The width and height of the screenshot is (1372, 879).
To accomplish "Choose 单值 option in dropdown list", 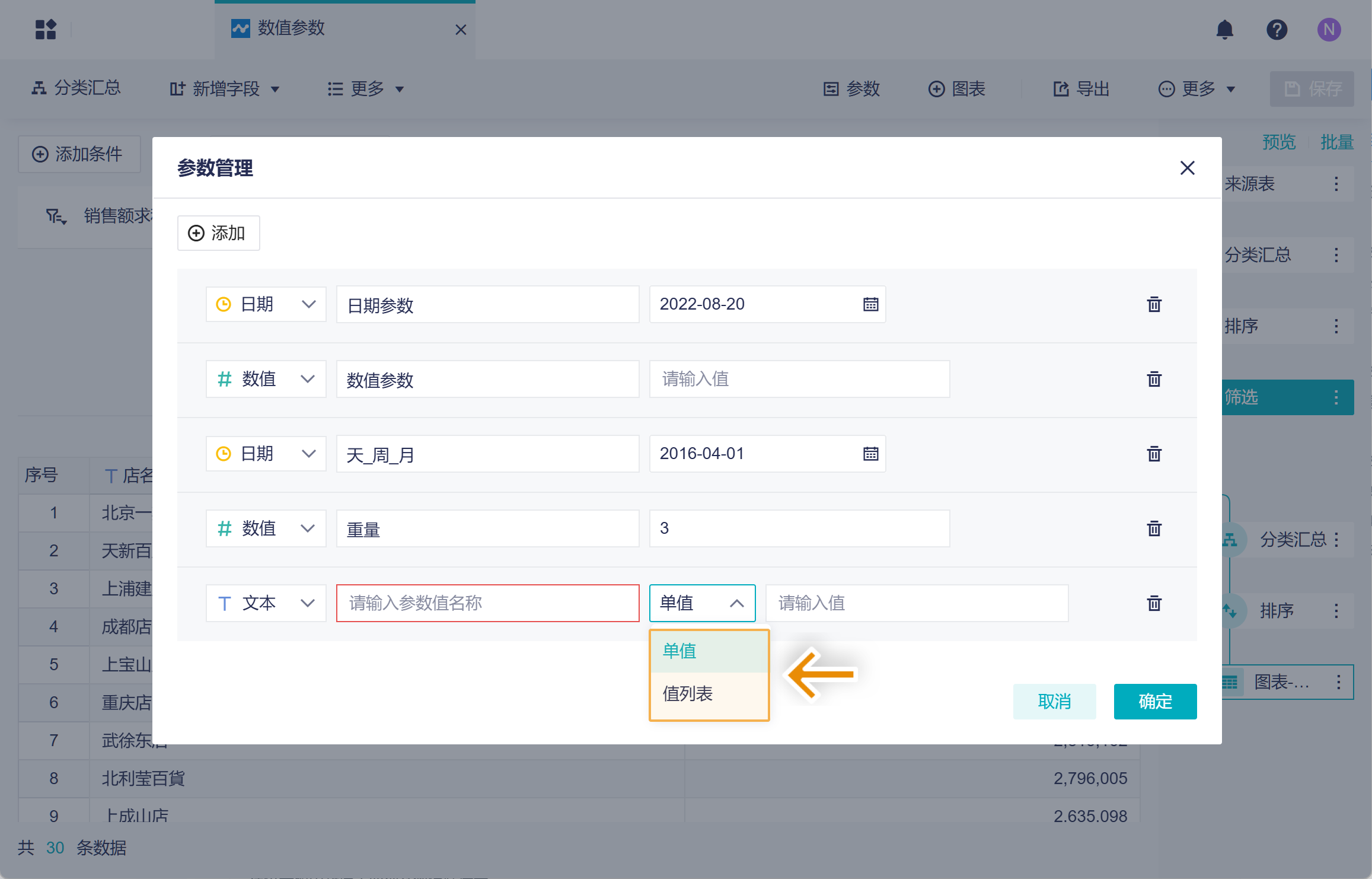I will tap(679, 651).
